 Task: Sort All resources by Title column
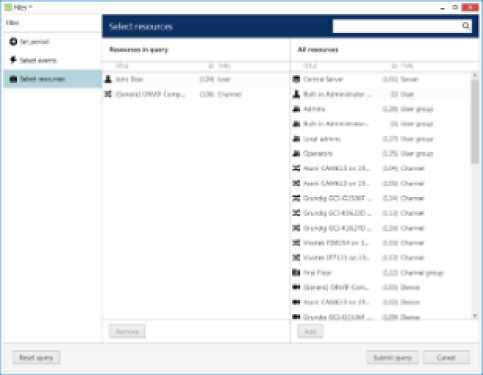click(310, 66)
